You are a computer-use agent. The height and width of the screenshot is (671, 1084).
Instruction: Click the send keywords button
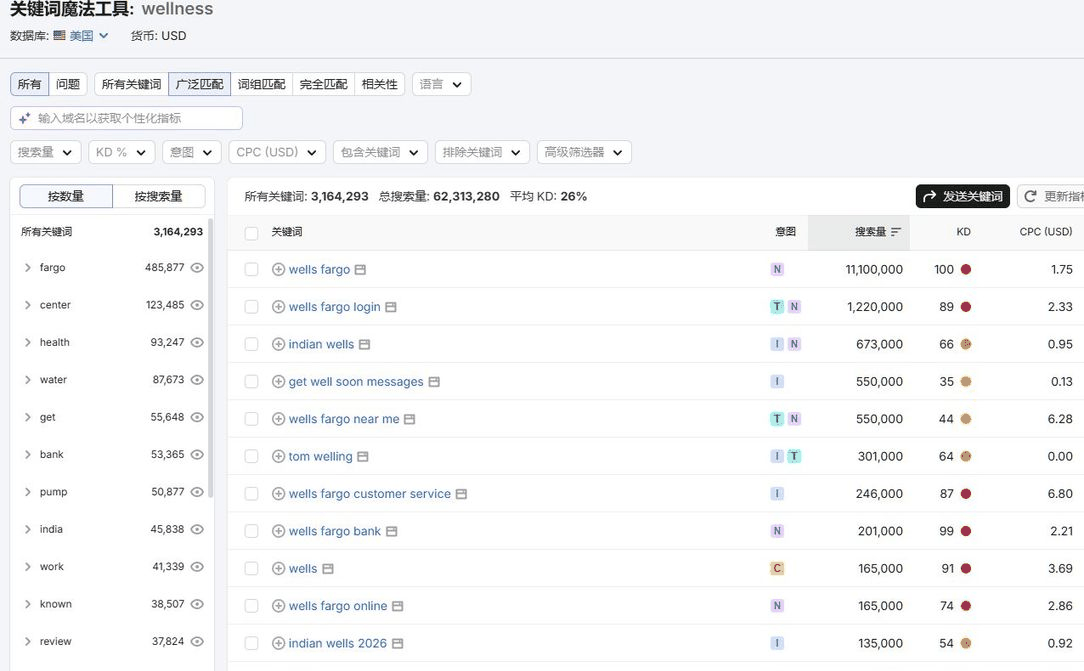(962, 196)
